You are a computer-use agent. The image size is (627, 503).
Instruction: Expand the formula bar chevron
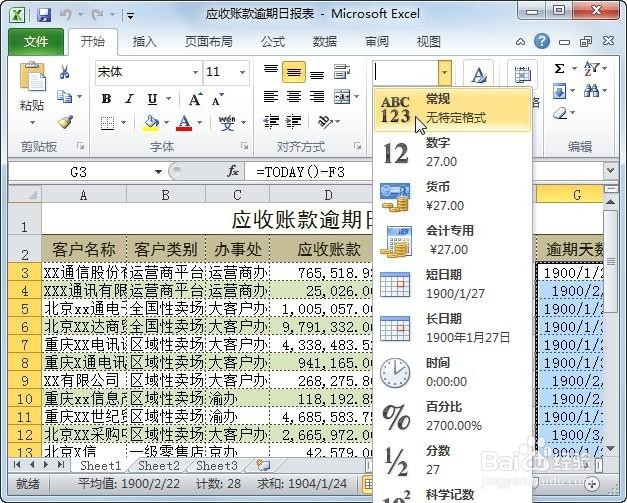pos(610,171)
